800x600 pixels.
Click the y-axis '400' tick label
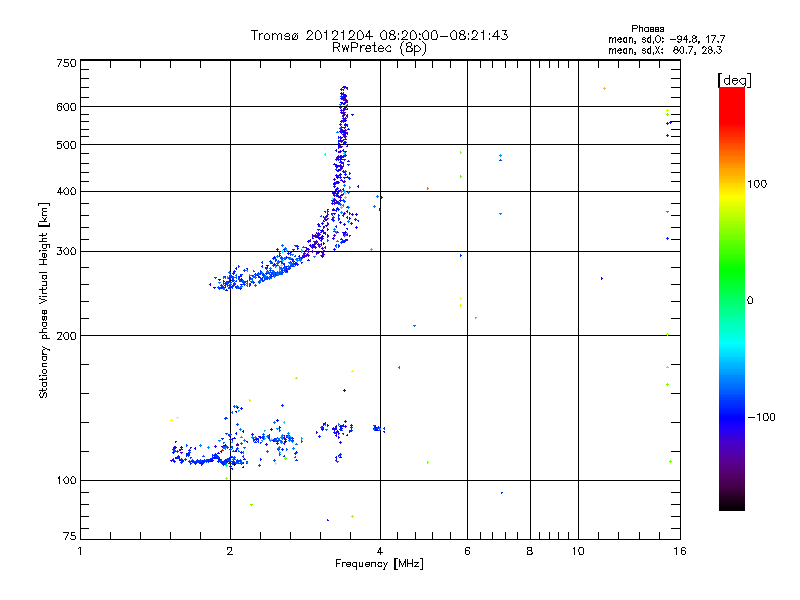66,191
